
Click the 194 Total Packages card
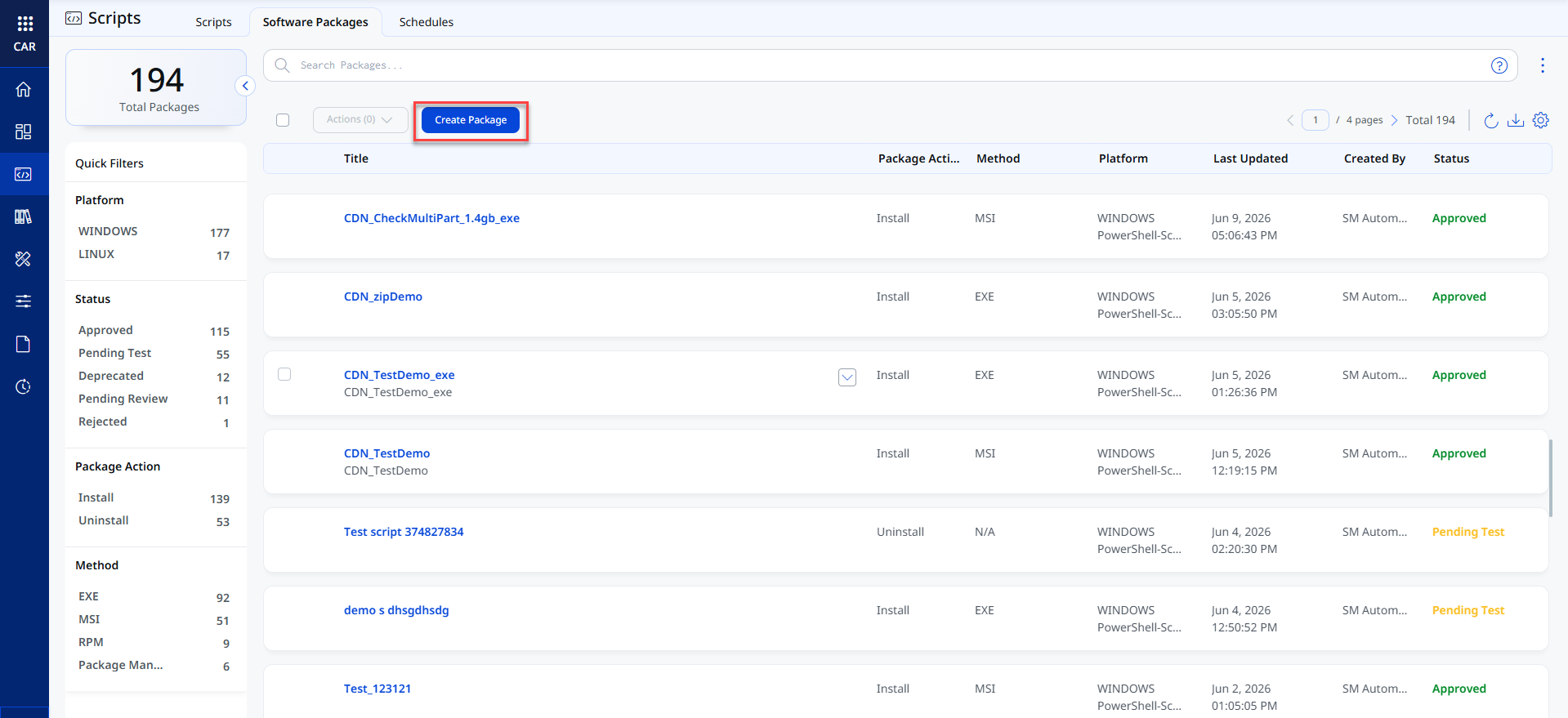coord(156,87)
